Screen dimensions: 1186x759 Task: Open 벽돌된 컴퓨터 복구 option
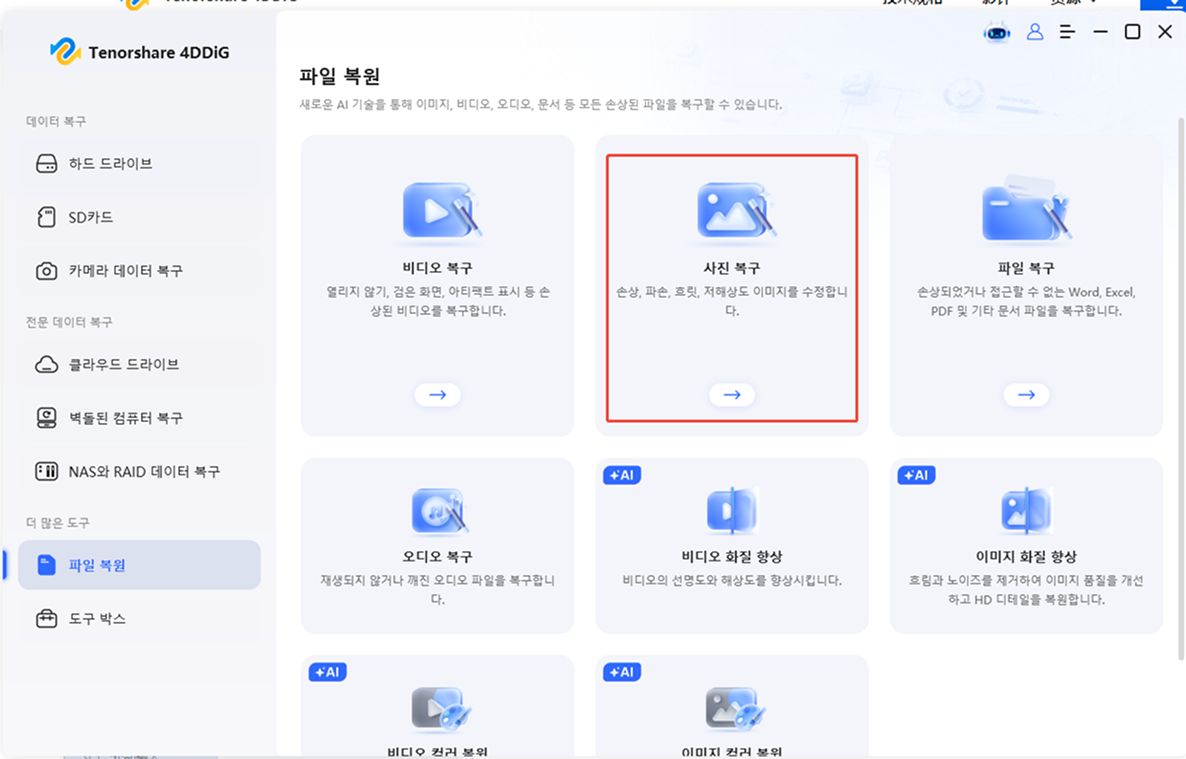coord(139,418)
